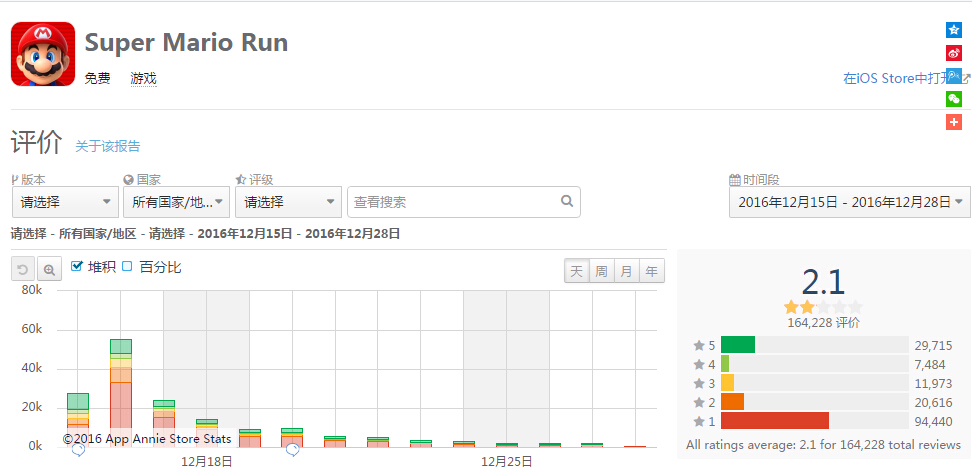Image resolution: width=972 pixels, height=474 pixels.
Task: Open the 国家 所有国家/地区 dropdown
Action: (x=177, y=202)
